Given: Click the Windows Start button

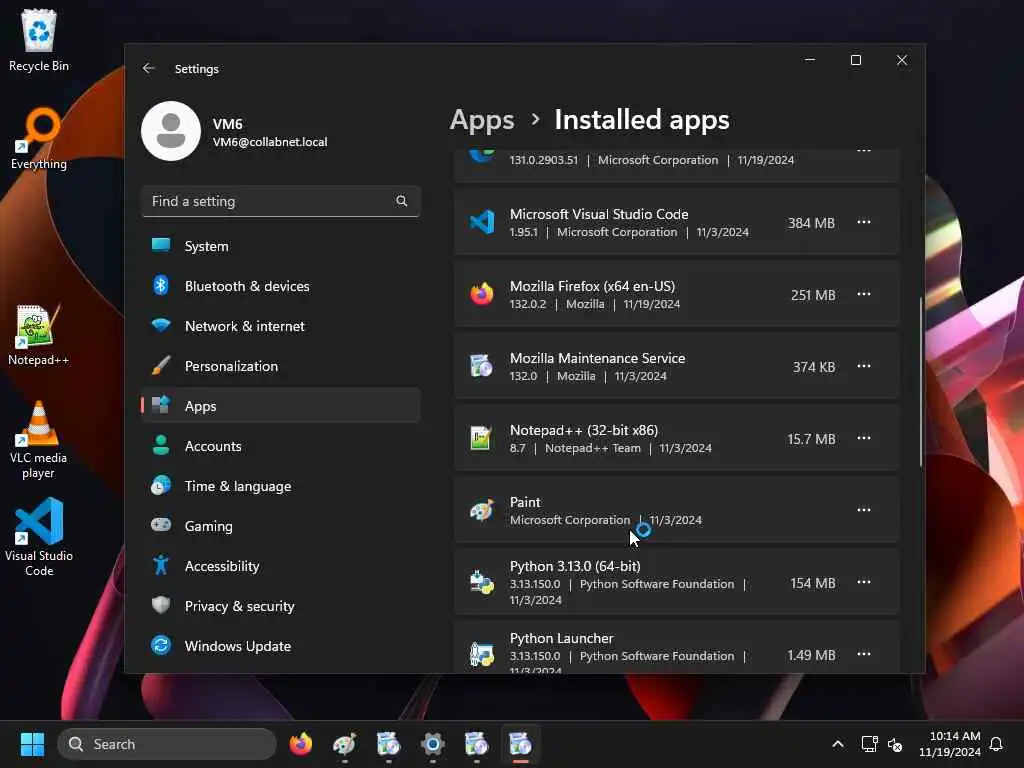Looking at the screenshot, I should tap(32, 744).
